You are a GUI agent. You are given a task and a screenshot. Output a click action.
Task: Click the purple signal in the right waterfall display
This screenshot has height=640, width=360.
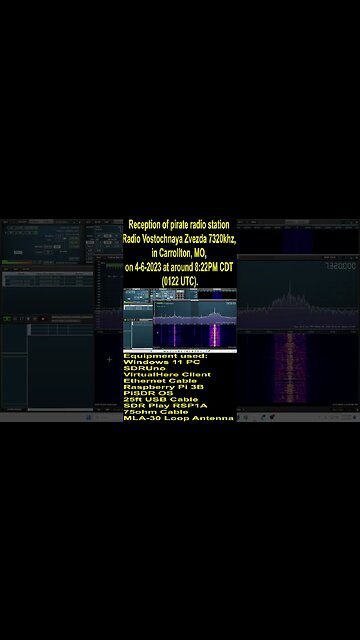(290, 368)
